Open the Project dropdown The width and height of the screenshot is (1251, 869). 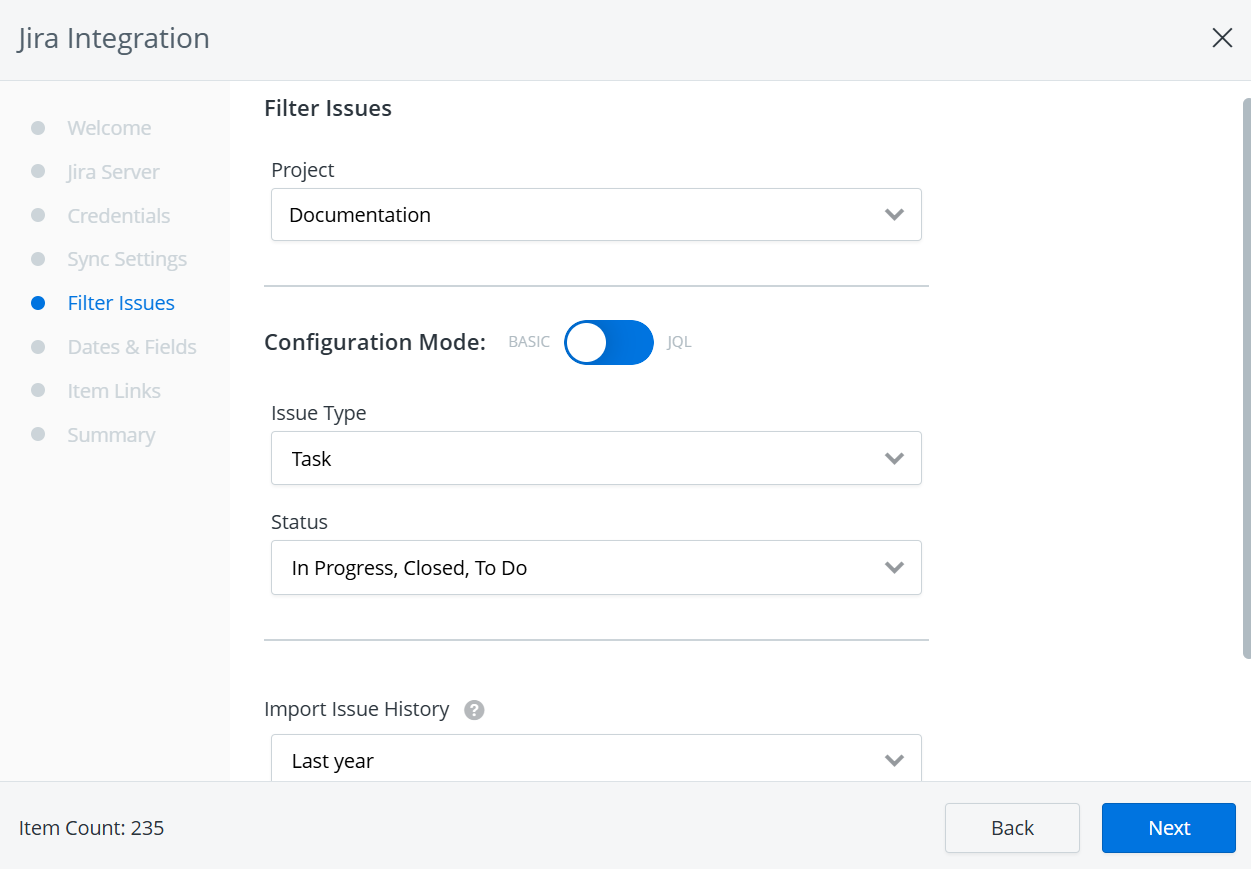(596, 214)
